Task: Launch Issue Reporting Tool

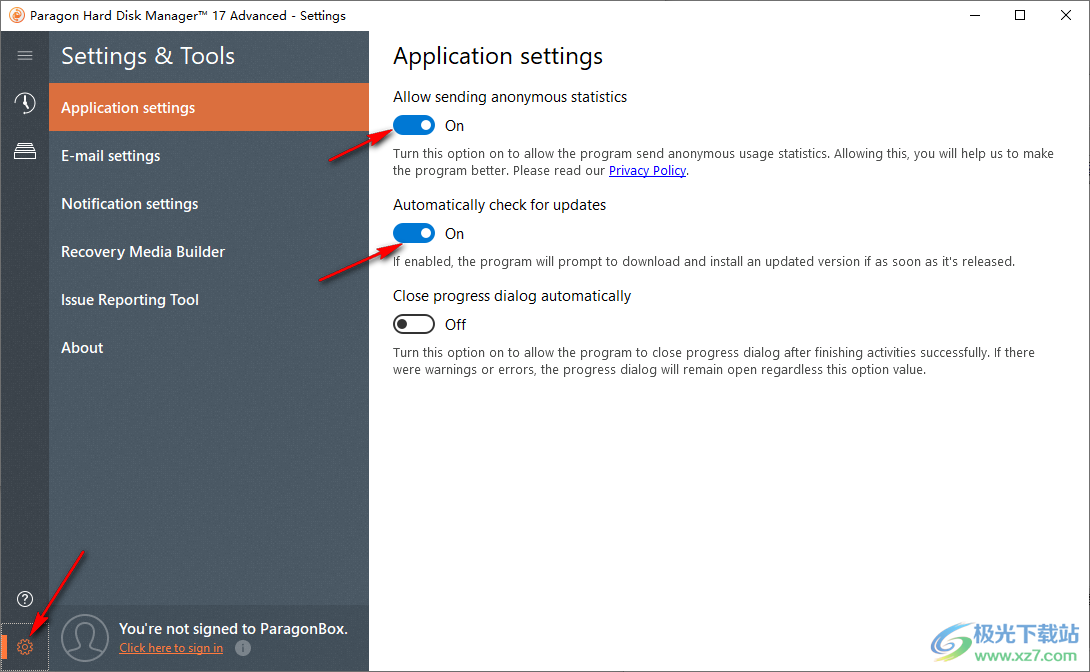Action: 209,300
